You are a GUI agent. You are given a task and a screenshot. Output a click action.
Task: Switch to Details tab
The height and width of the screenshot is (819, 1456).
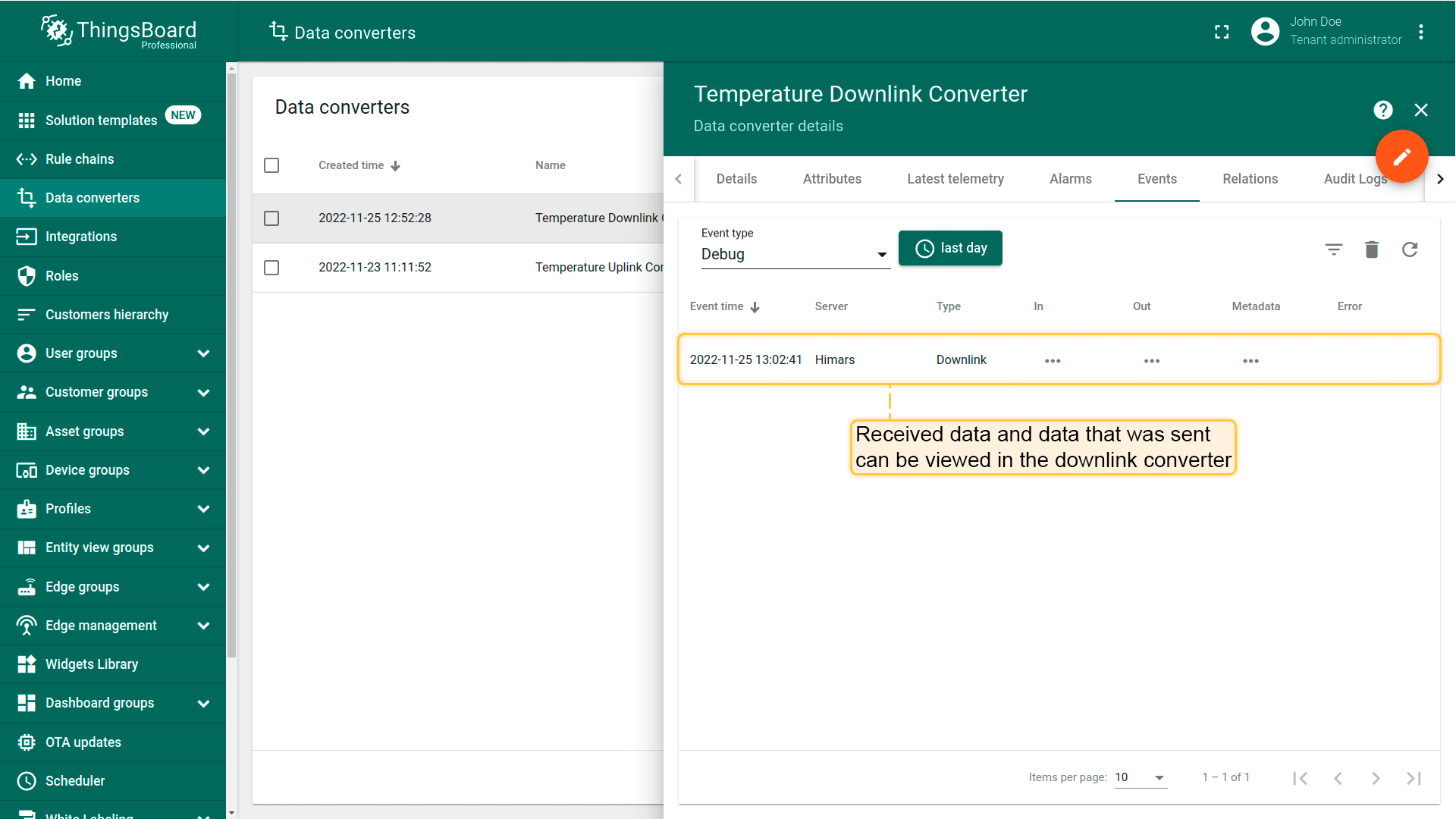point(736,179)
